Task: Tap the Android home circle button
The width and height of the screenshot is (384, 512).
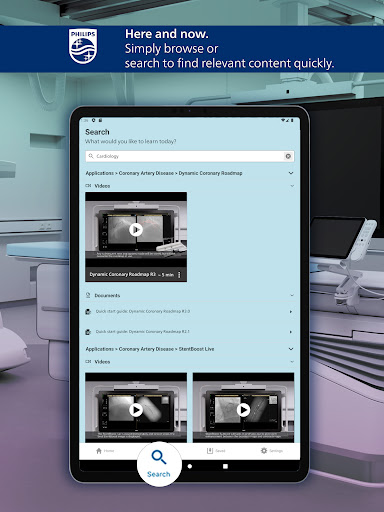Action: (190, 466)
